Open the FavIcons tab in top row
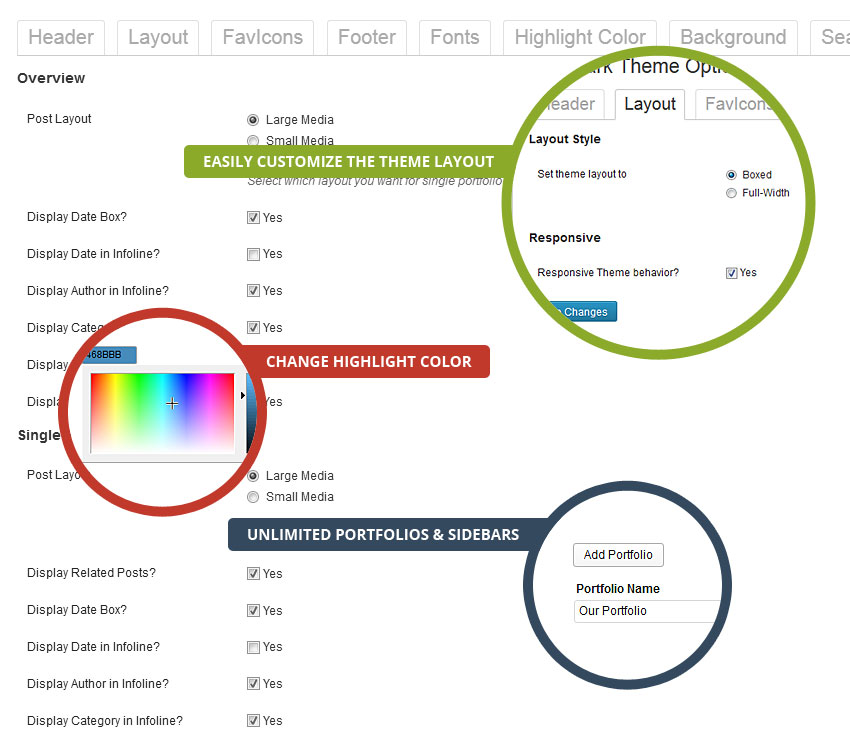Image resolution: width=850 pixels, height=741 pixels. point(262,37)
